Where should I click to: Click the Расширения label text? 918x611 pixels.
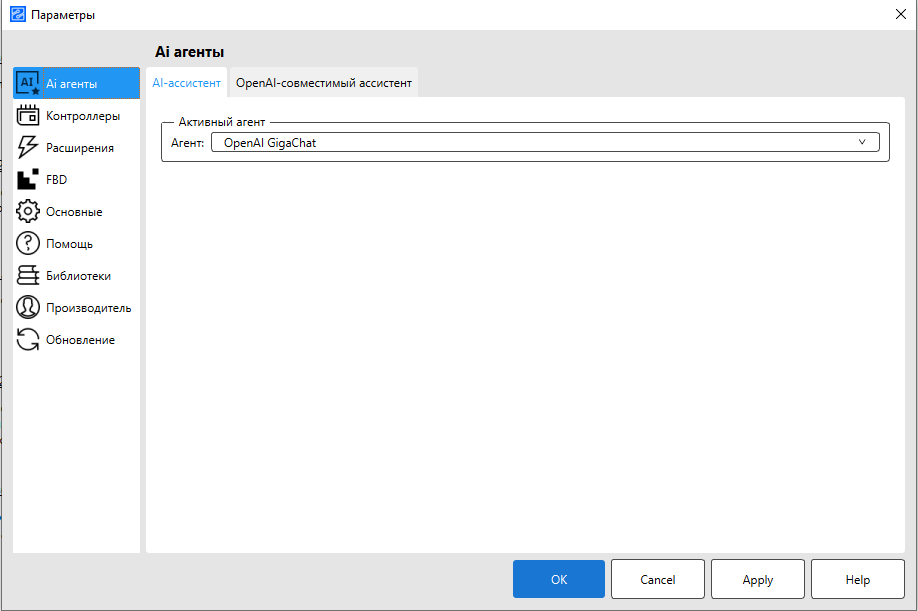(80, 148)
